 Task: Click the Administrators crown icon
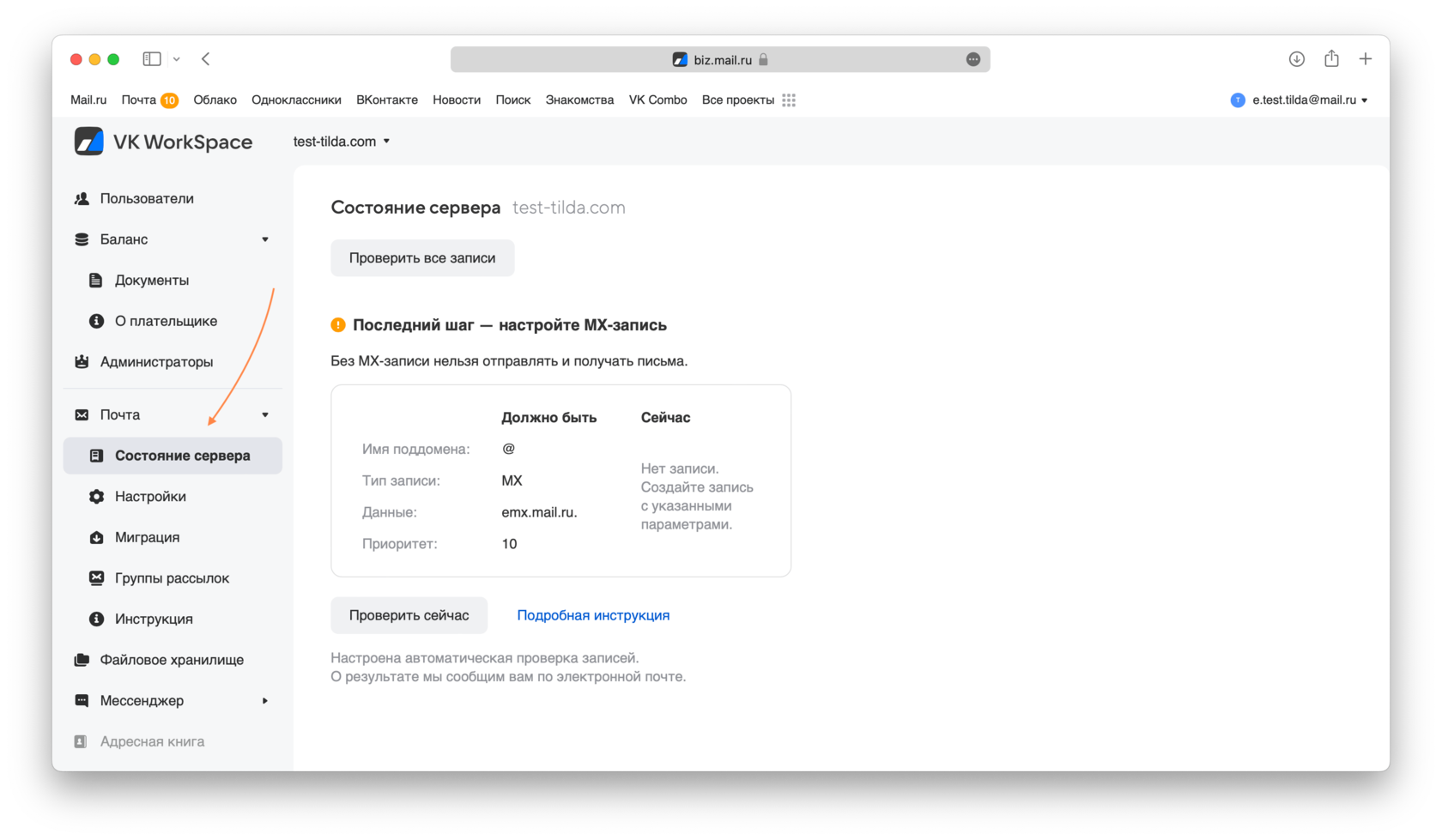coord(82,362)
